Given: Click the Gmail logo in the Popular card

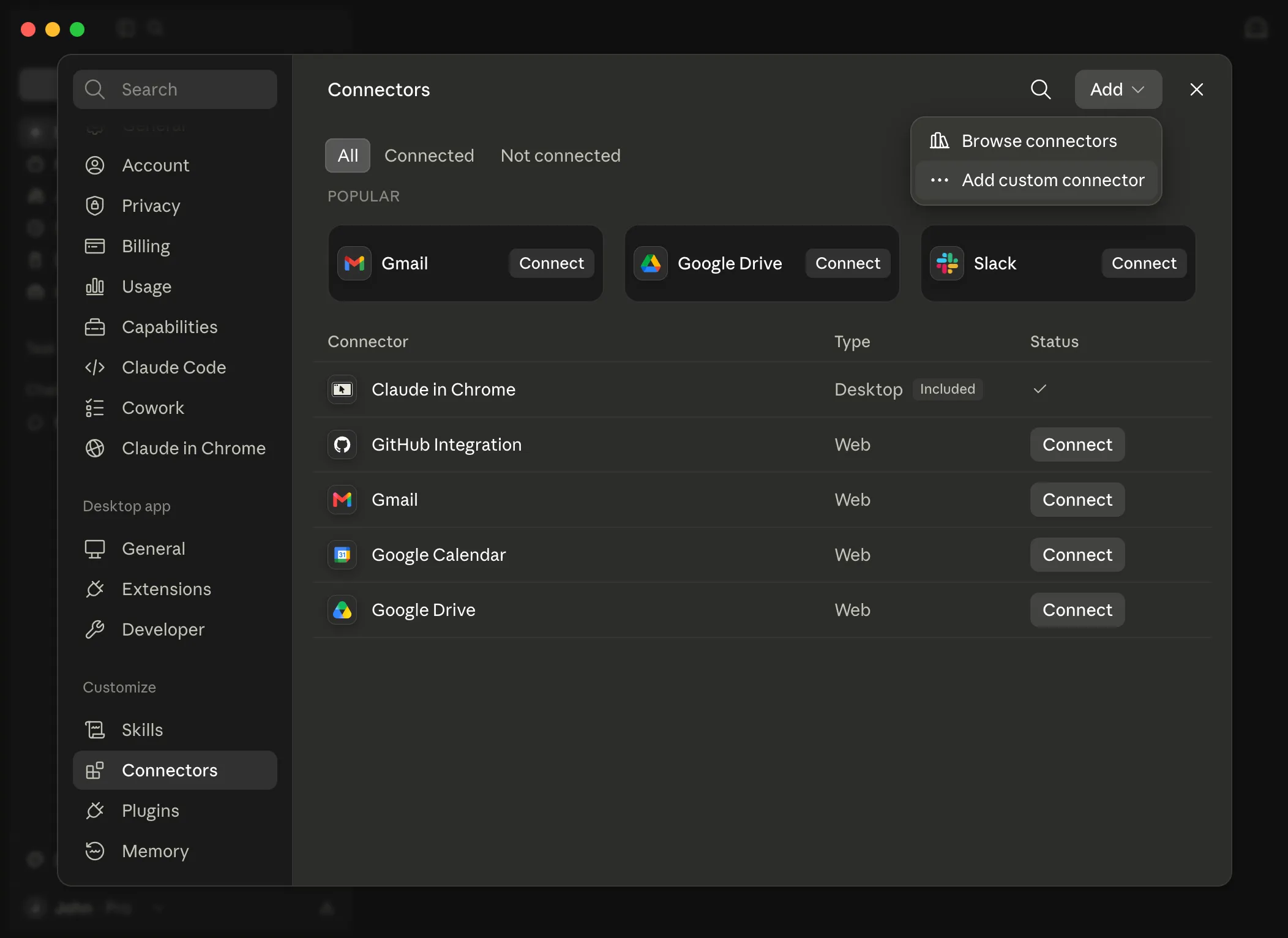Looking at the screenshot, I should [354, 263].
